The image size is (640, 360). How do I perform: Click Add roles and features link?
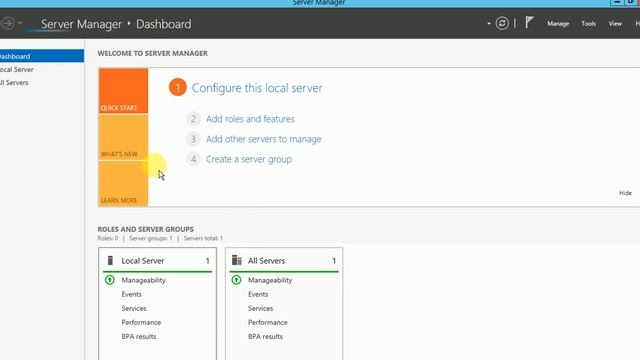click(x=250, y=119)
